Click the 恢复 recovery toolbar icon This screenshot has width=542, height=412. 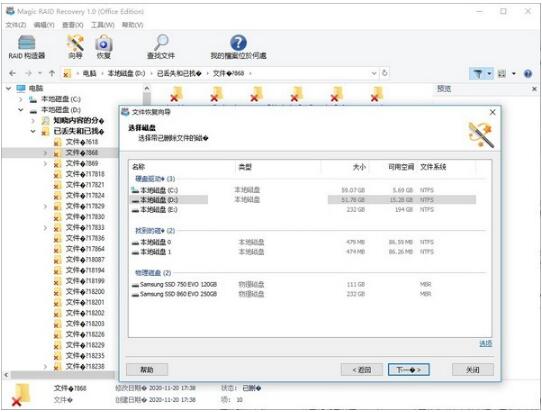click(x=103, y=47)
